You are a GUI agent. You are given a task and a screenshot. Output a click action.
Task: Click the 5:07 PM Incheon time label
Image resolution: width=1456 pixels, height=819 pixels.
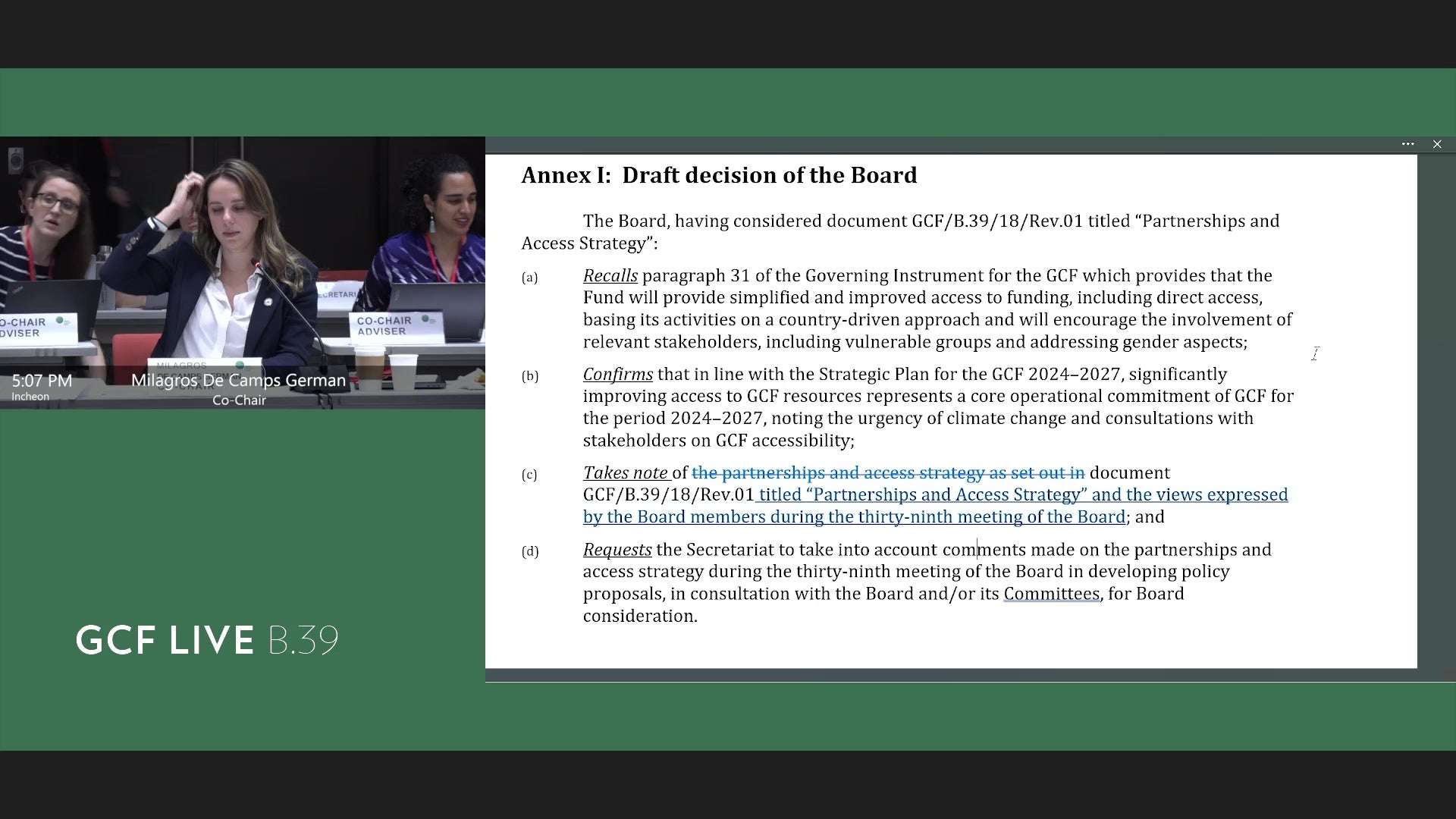coord(42,386)
